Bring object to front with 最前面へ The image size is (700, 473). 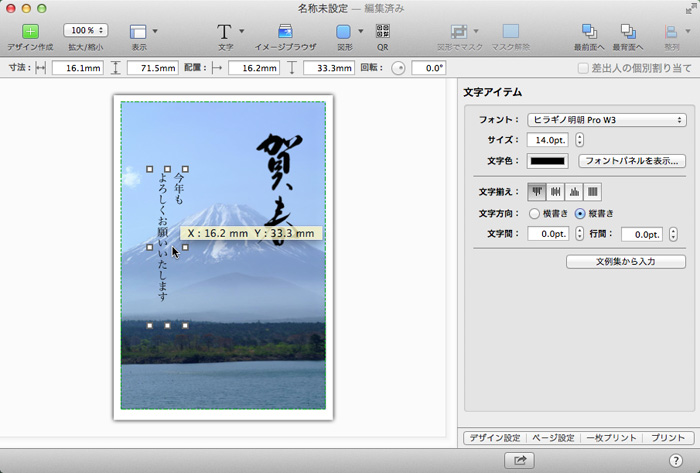click(588, 32)
